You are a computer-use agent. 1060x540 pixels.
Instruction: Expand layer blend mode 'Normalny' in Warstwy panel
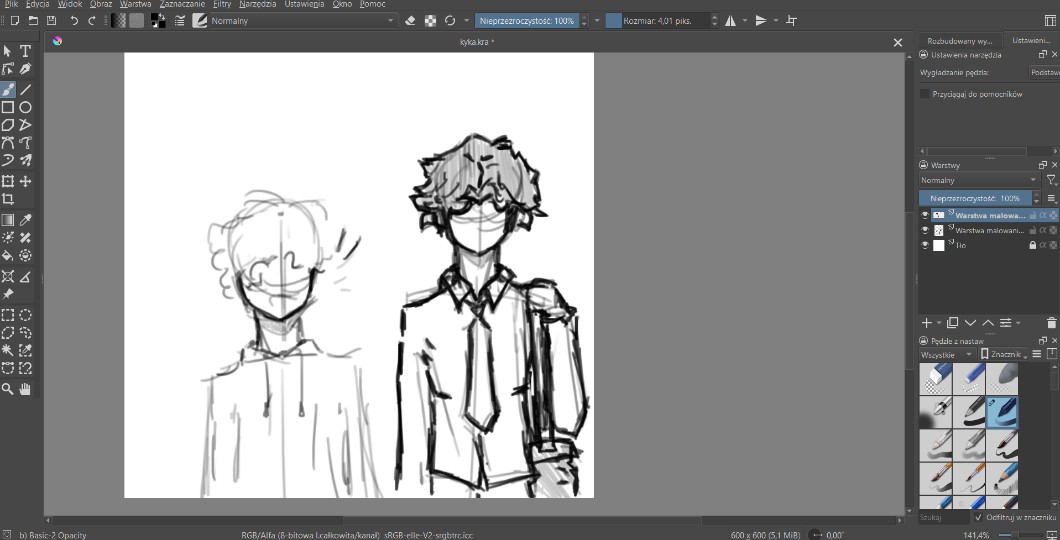[x=978, y=181]
